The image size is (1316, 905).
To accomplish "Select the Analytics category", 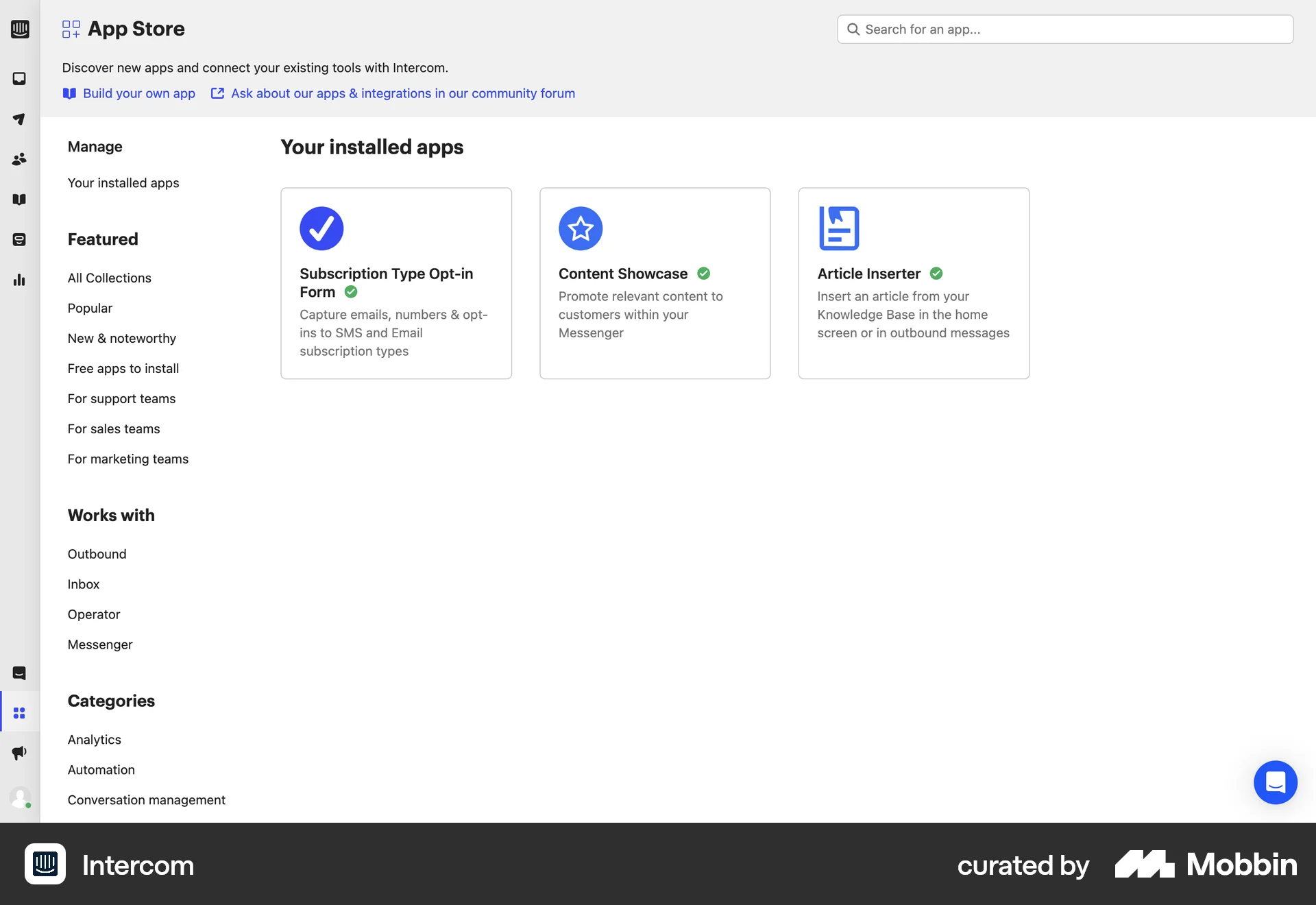I will (94, 739).
